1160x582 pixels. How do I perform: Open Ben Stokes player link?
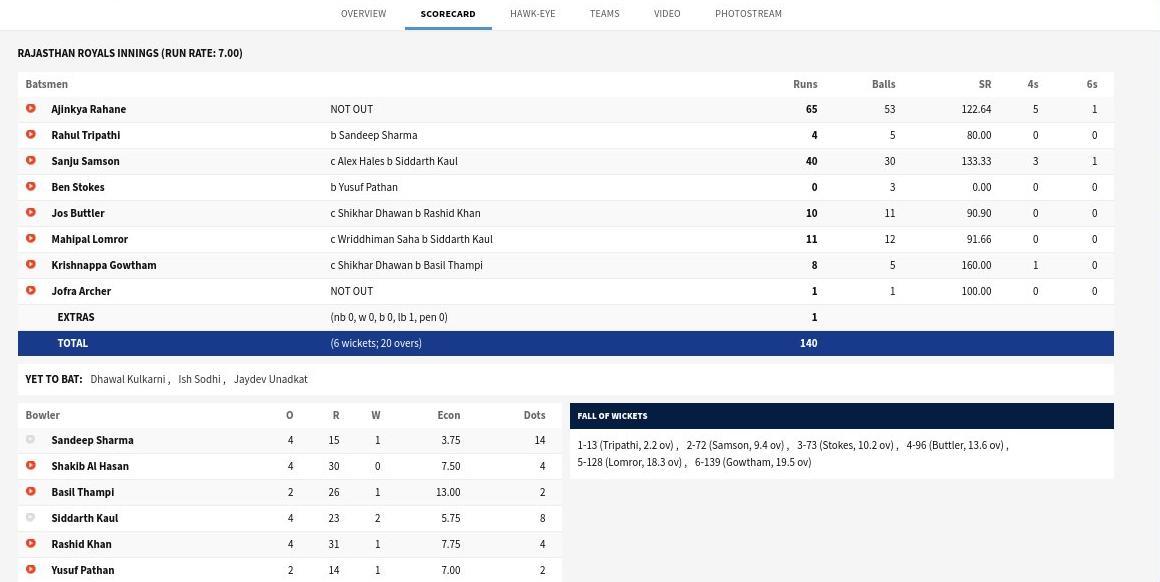[x=78, y=187]
